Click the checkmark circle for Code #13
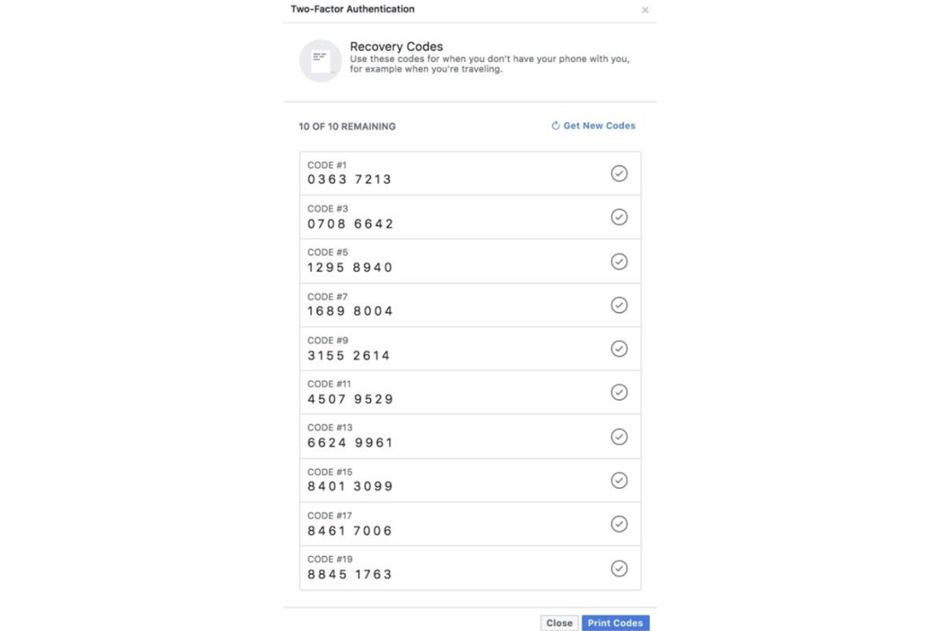Viewport: 941px width, 631px height. (x=619, y=436)
